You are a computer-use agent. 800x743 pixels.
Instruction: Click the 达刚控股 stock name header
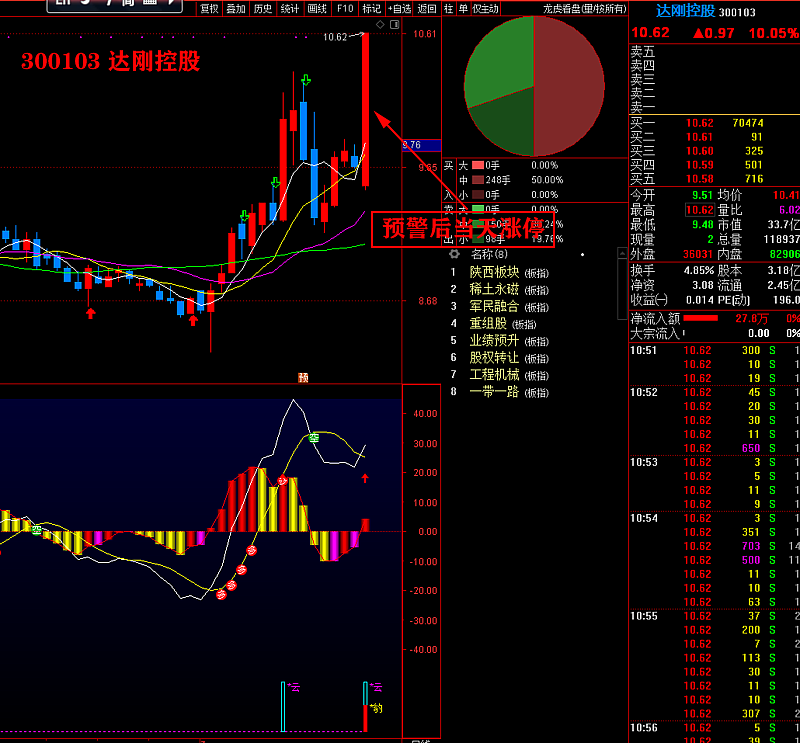pos(685,11)
